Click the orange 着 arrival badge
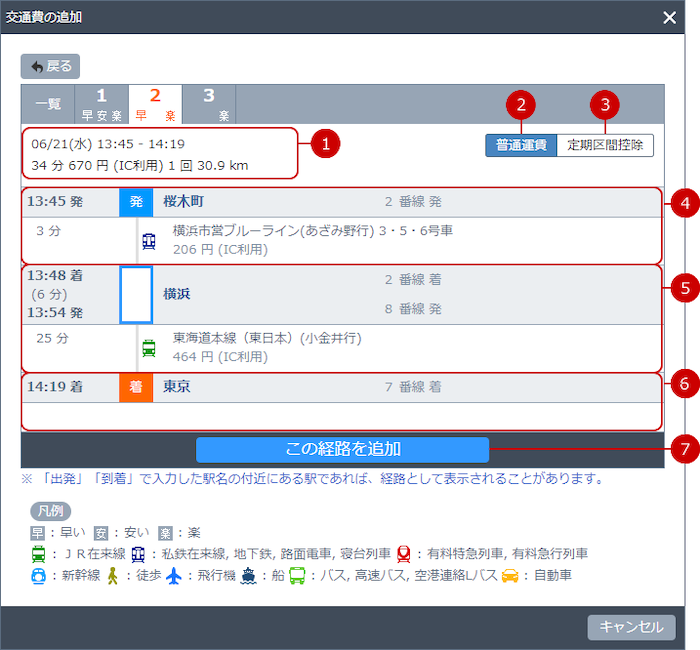The height and width of the screenshot is (650, 700). point(136,387)
